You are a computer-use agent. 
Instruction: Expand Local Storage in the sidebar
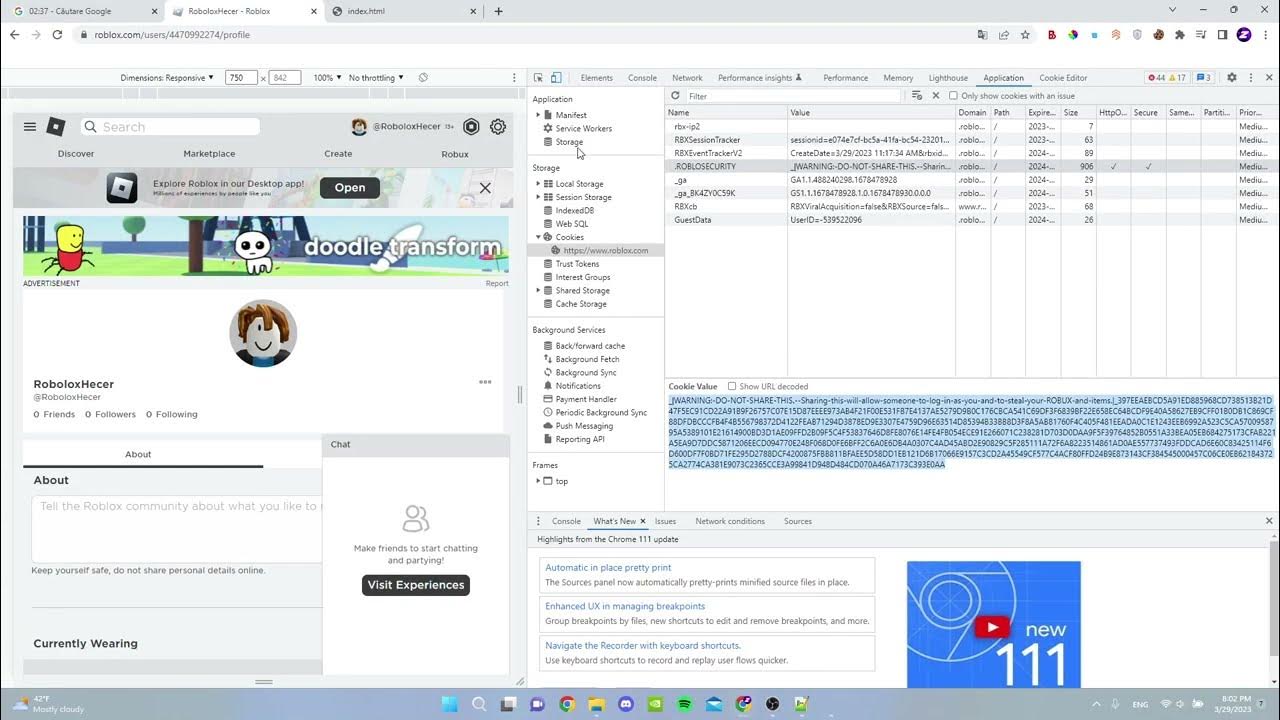[538, 184]
